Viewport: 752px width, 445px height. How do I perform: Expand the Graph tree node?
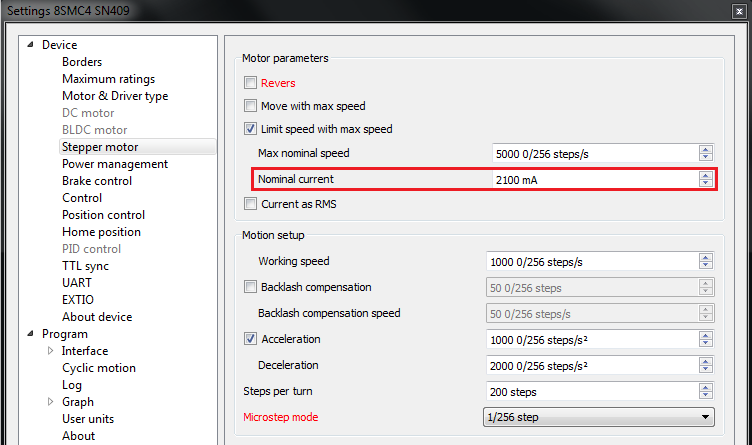pyautogui.click(x=51, y=402)
